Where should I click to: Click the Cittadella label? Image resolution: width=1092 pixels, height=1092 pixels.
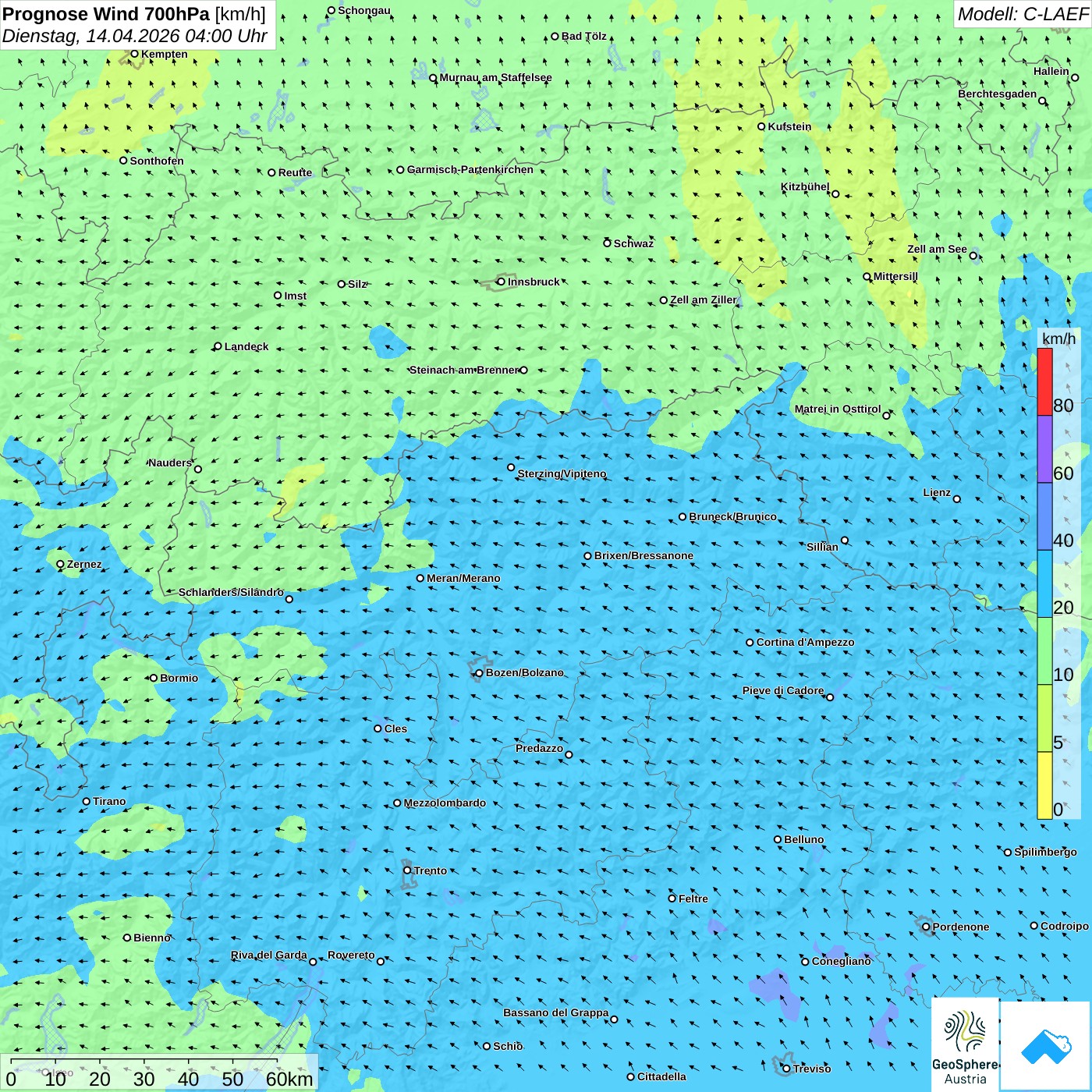661,1076
